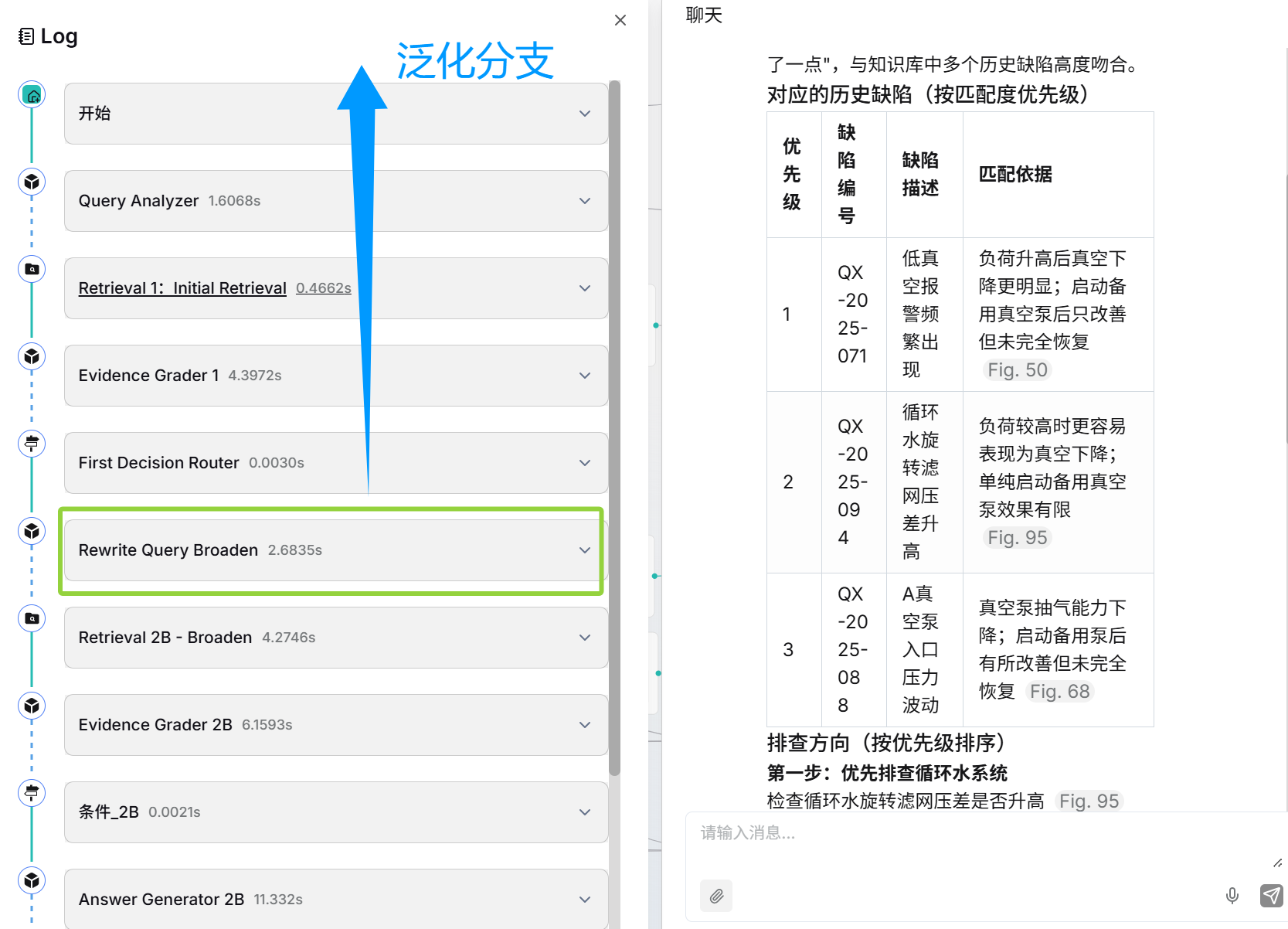Image resolution: width=1288 pixels, height=929 pixels.
Task: Click the 排查方向（按优先级排序） heading
Action: coord(890,744)
